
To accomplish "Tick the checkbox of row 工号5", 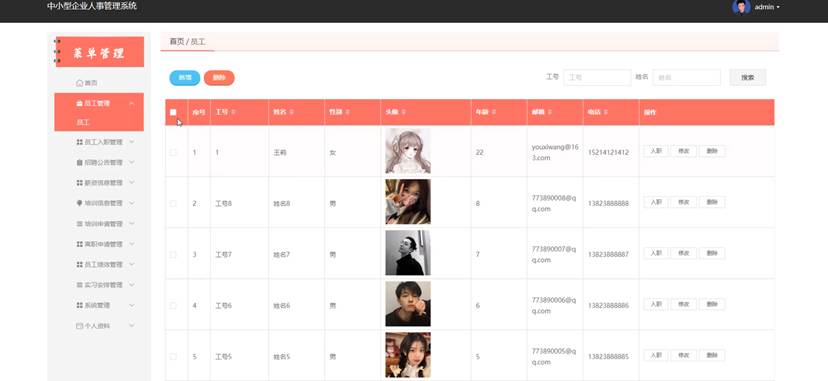I will (x=173, y=357).
